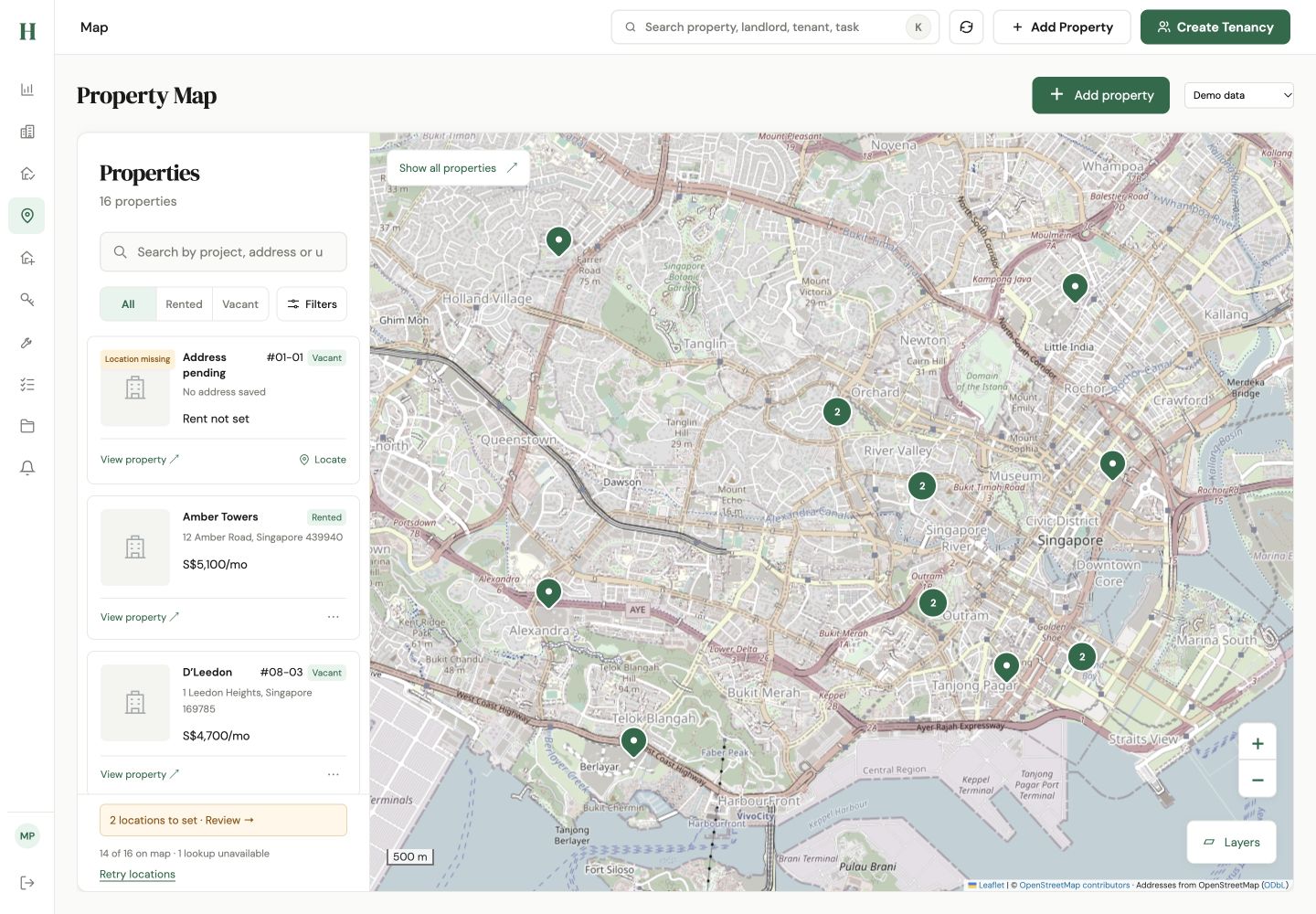Open the Demo data dropdown
Viewport: 1316px width, 914px height.
point(1239,95)
